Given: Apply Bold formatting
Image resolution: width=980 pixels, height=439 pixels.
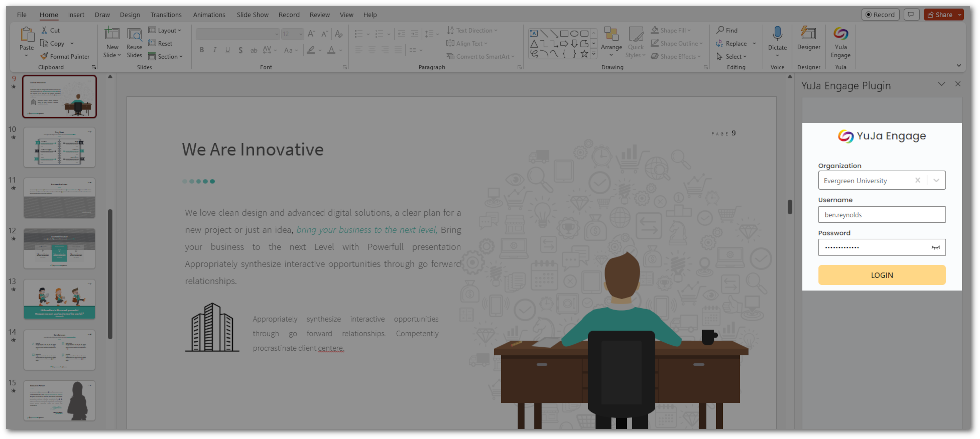Looking at the screenshot, I should click(x=201, y=50).
